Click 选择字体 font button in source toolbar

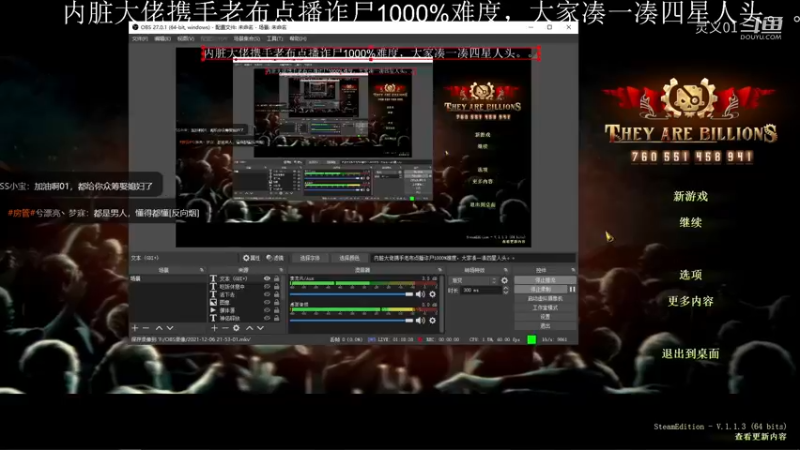tap(310, 258)
